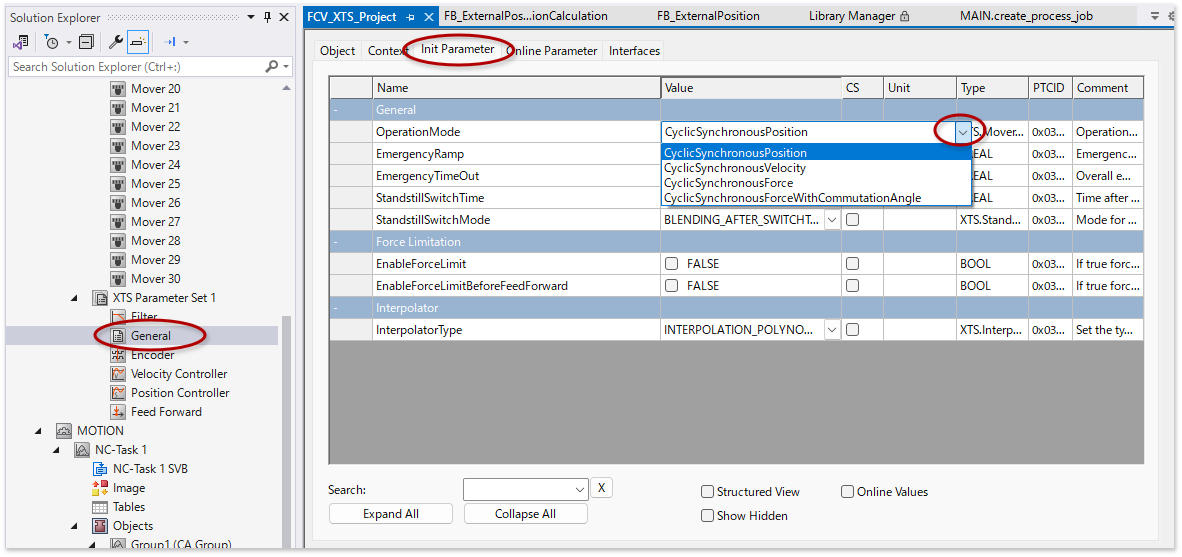The image size is (1182, 557).
Task: Click the Feed Forward node icon
Action: [x=118, y=412]
